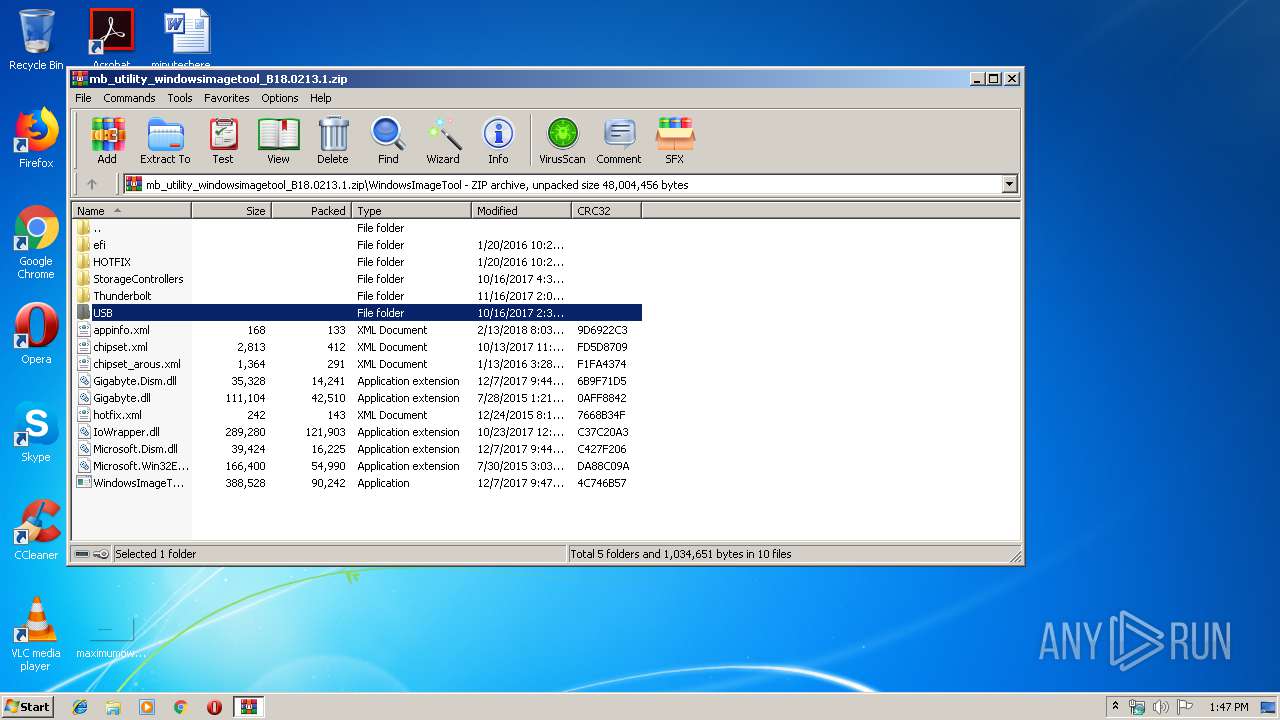Screen dimensions: 1280x720
Task: Select WindowsImageT... application file
Action: click(x=357, y=483)
